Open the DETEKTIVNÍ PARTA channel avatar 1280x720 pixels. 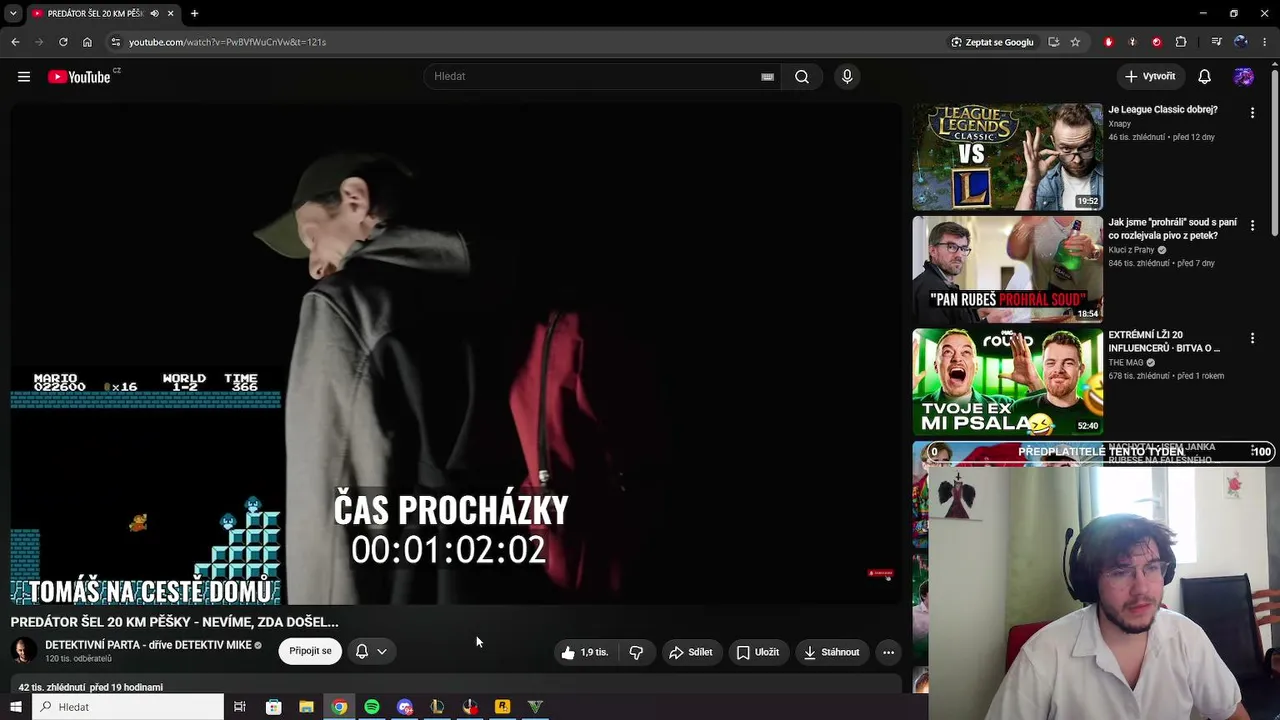[x=24, y=651]
